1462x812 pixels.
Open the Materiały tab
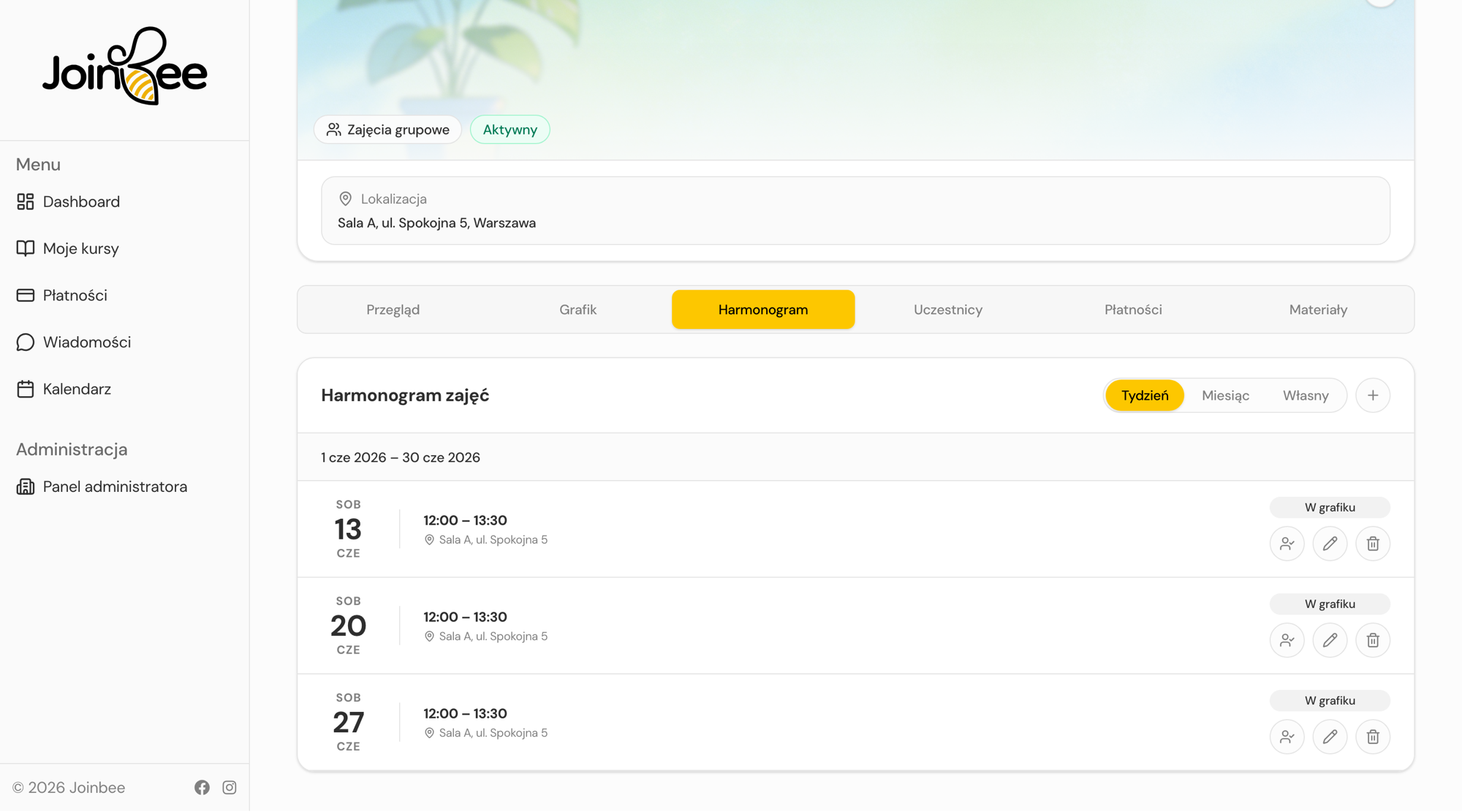[x=1318, y=310]
